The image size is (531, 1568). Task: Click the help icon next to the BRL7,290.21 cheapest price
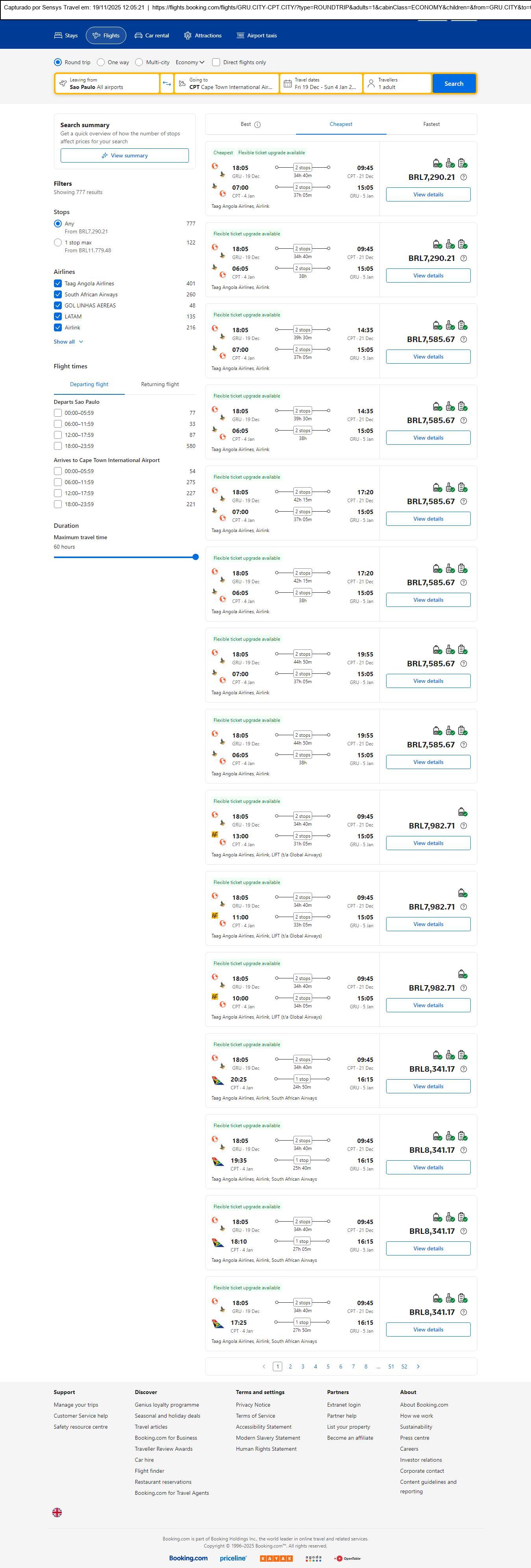click(463, 177)
